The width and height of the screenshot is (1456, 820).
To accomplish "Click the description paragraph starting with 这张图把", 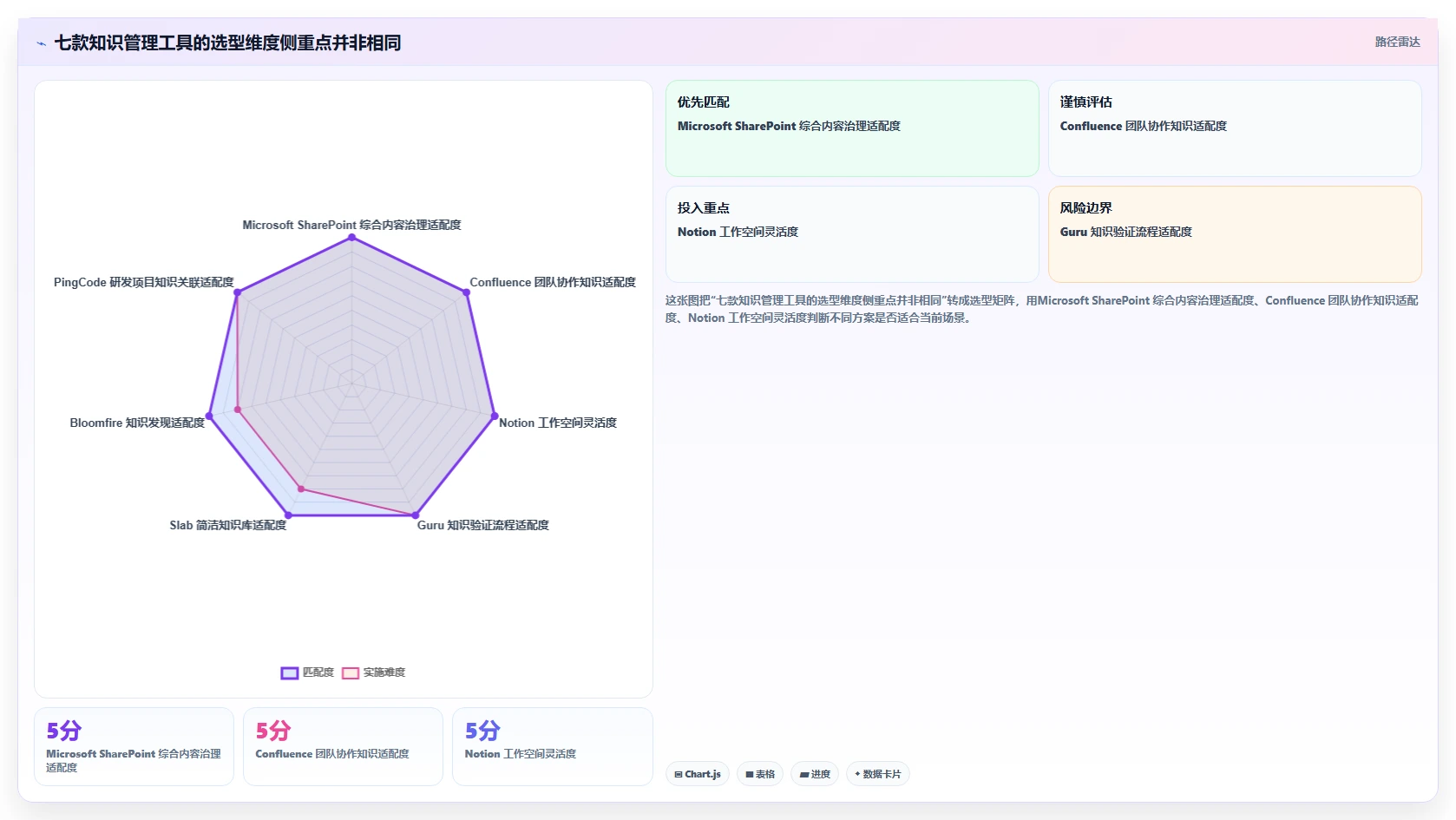I will pyautogui.click(x=1042, y=309).
